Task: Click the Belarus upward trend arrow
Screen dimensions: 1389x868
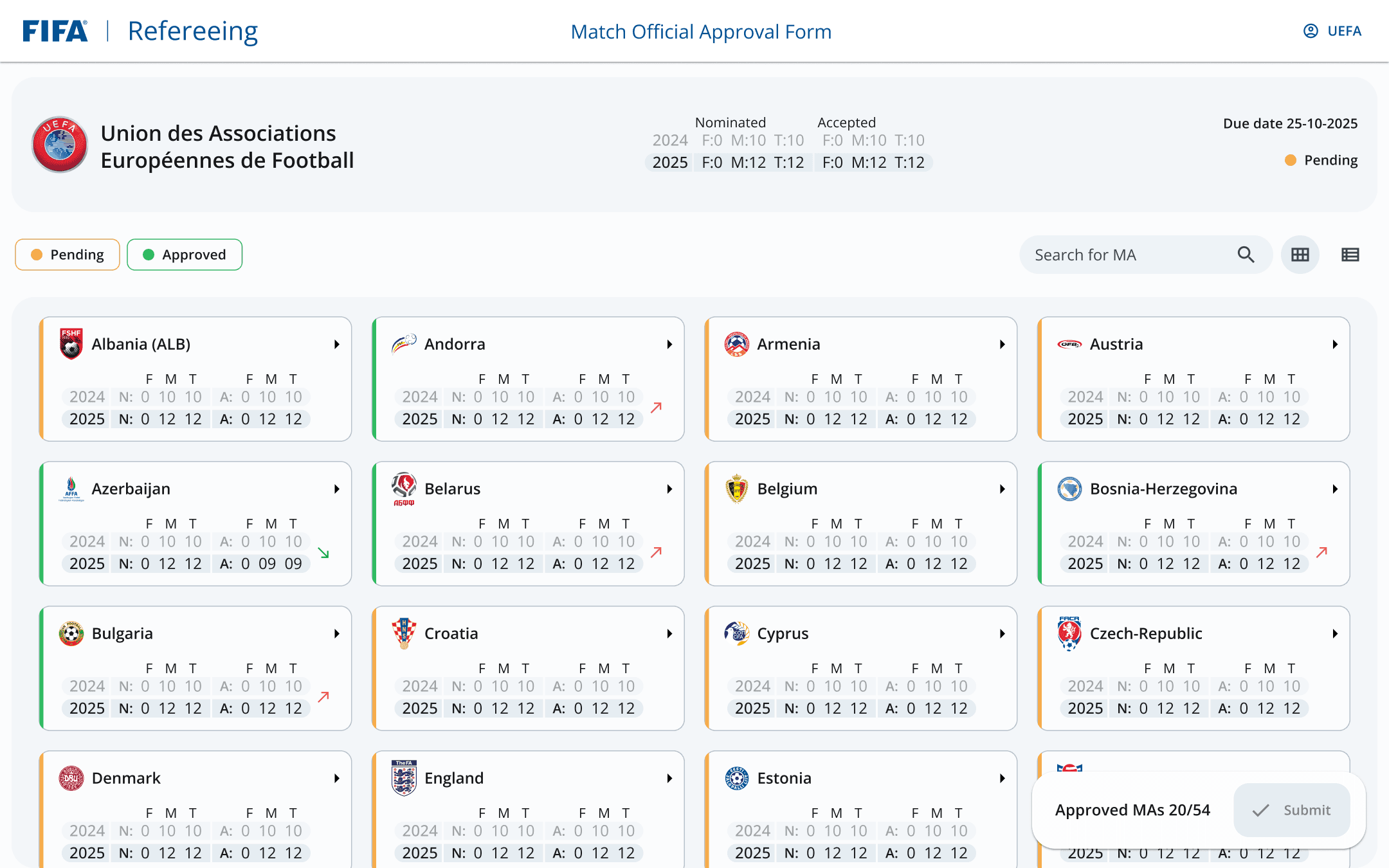Action: 657,552
